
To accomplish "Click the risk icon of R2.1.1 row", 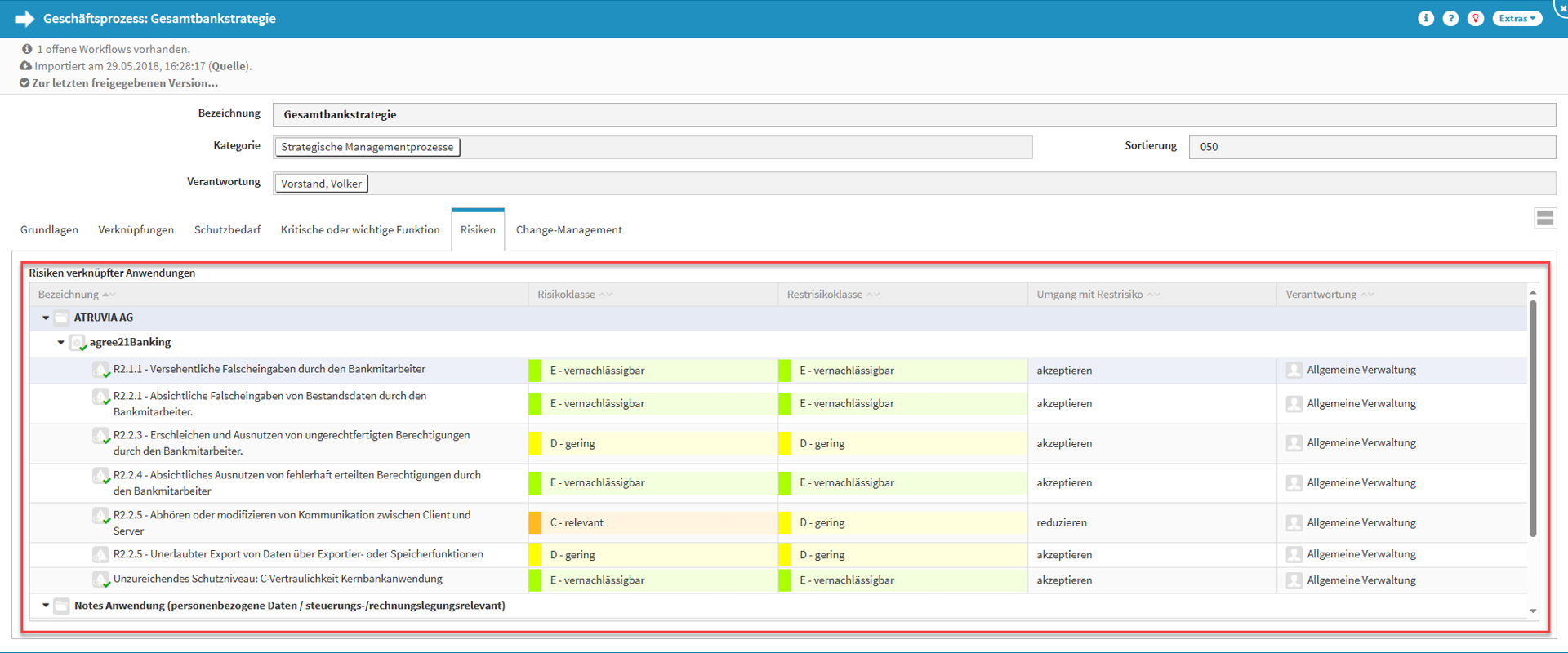I will [100, 370].
